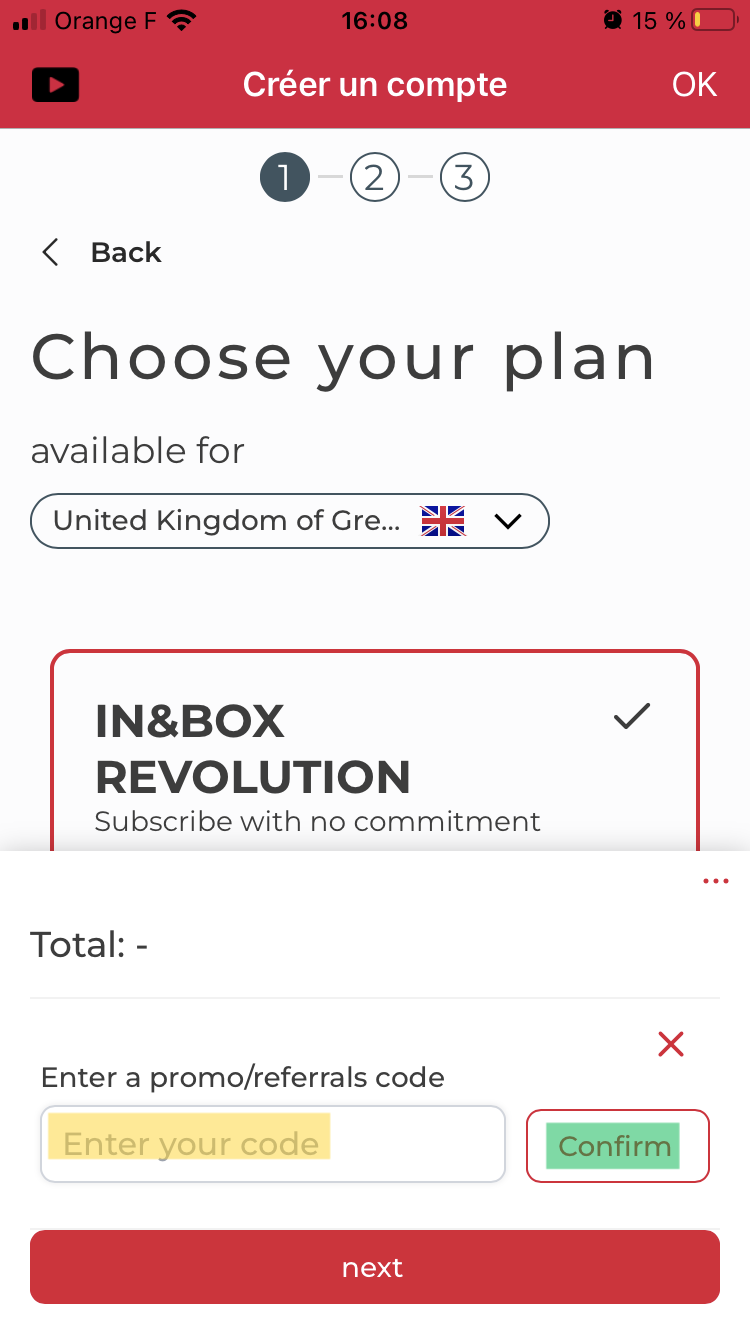Jump to step 2 in progress
750x1334 pixels.
(x=374, y=178)
